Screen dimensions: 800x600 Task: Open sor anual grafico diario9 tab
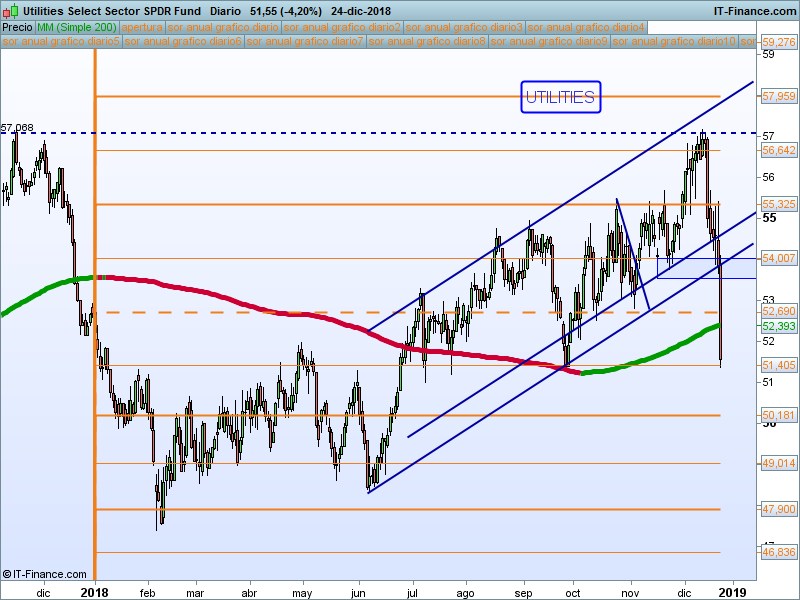coord(549,41)
